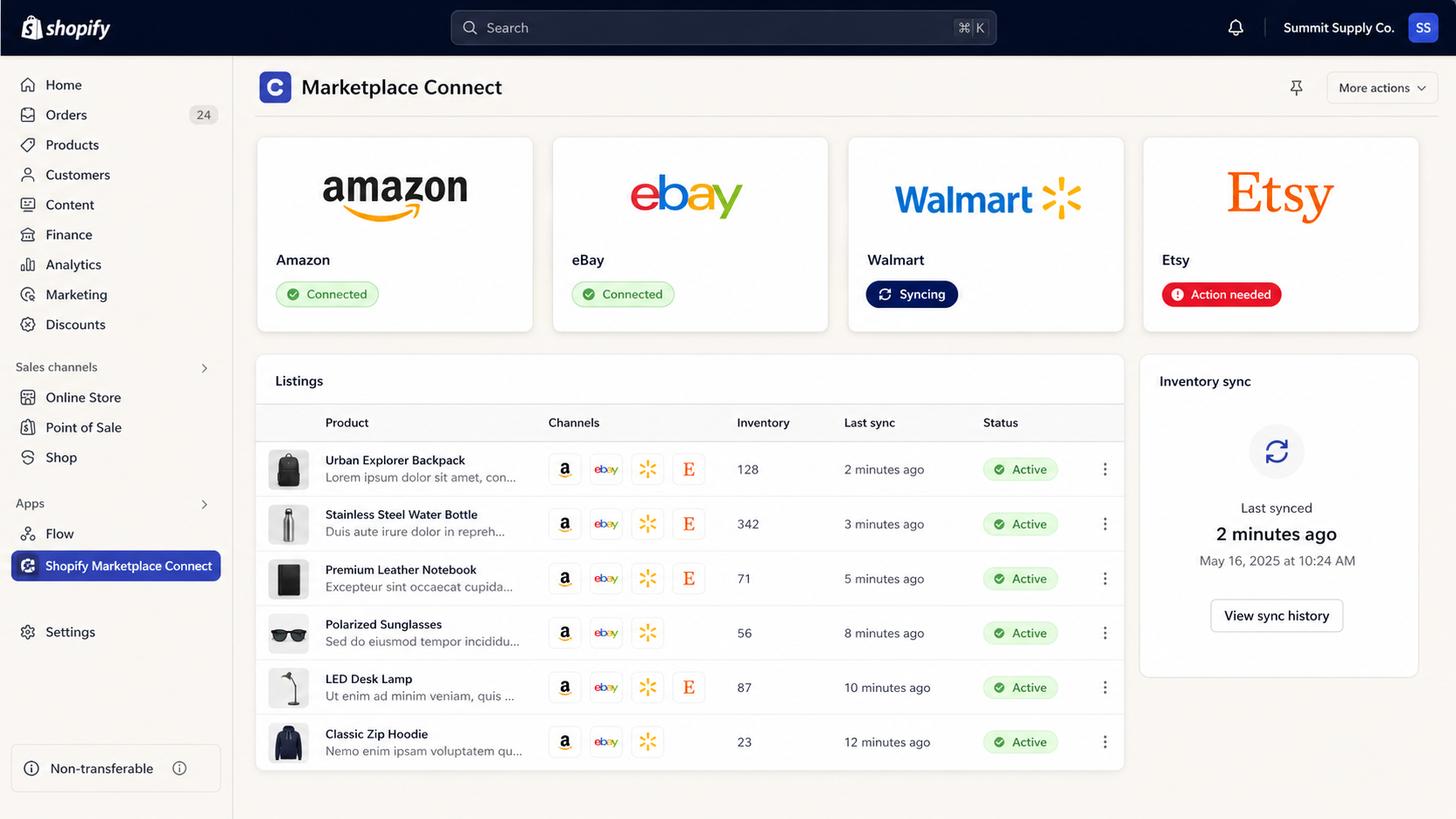1456x819 pixels.
Task: Click Etsy icon for LED Desk Lamp
Action: pyautogui.click(x=689, y=688)
